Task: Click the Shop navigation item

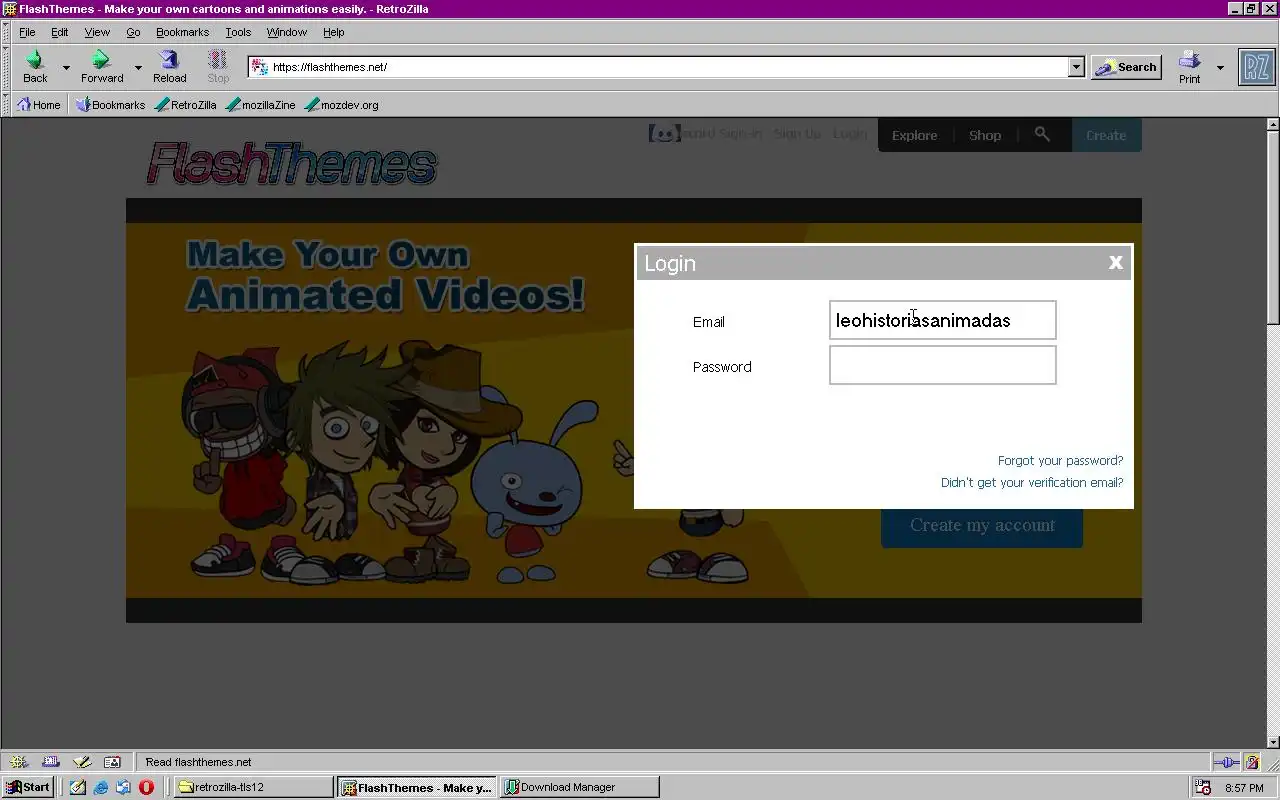Action: pyautogui.click(x=985, y=135)
